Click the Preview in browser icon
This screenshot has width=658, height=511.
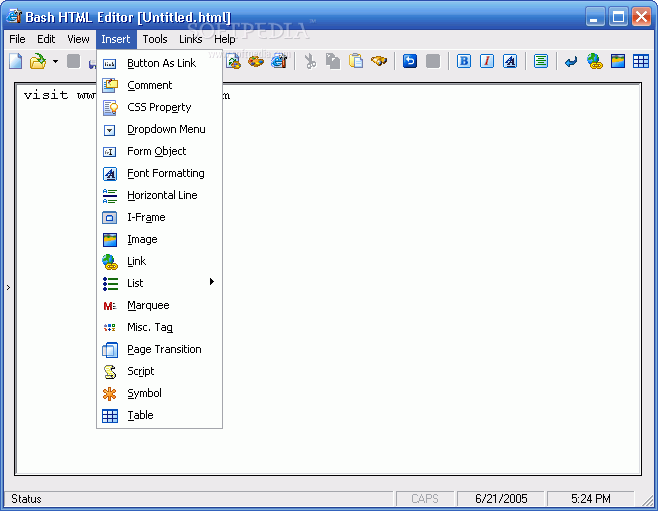tap(279, 61)
